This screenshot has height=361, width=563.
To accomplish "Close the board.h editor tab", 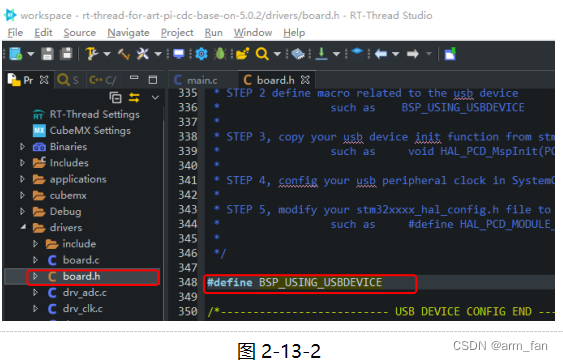I will tap(305, 80).
